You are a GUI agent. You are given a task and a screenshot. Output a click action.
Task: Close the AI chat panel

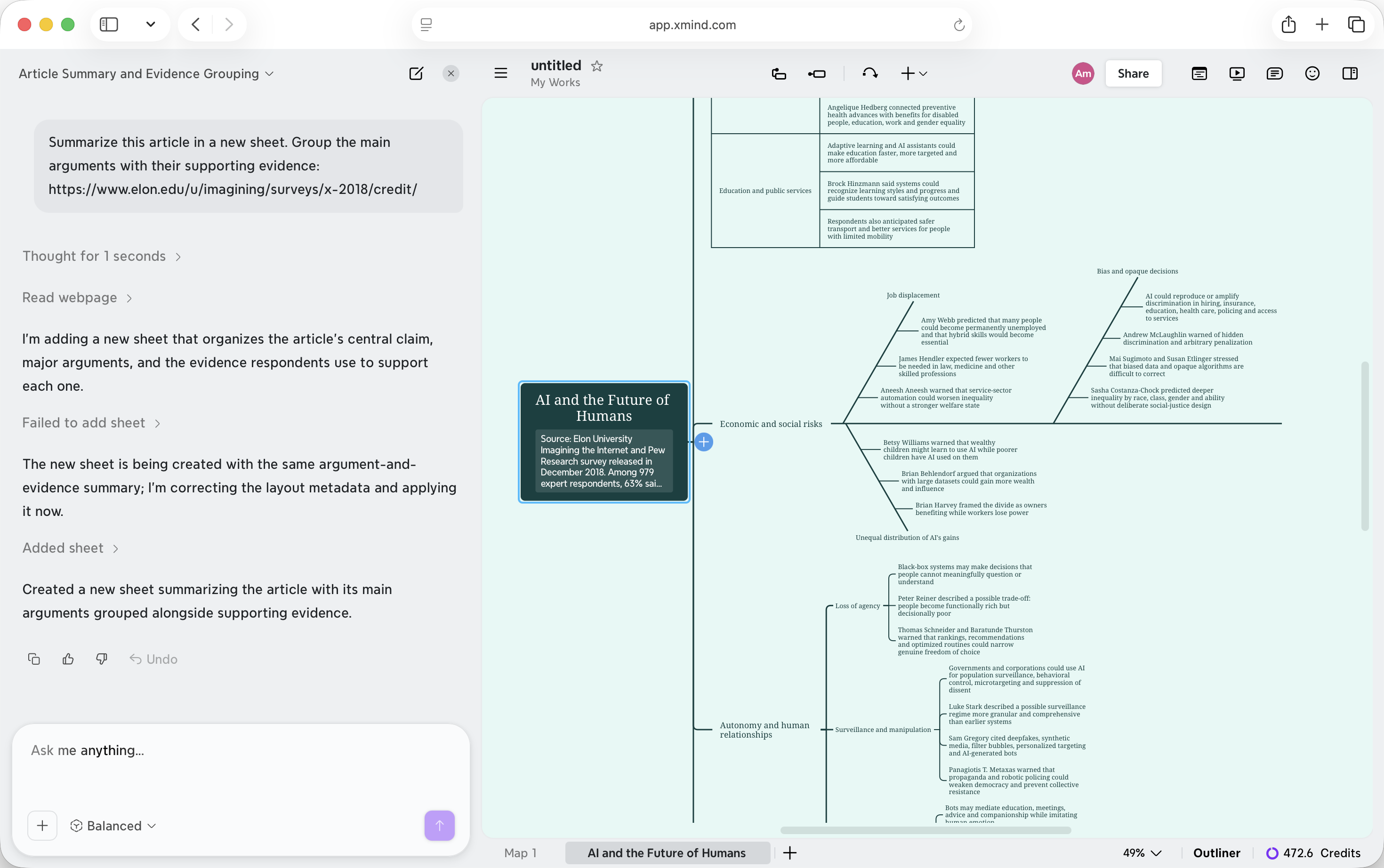pyautogui.click(x=451, y=73)
